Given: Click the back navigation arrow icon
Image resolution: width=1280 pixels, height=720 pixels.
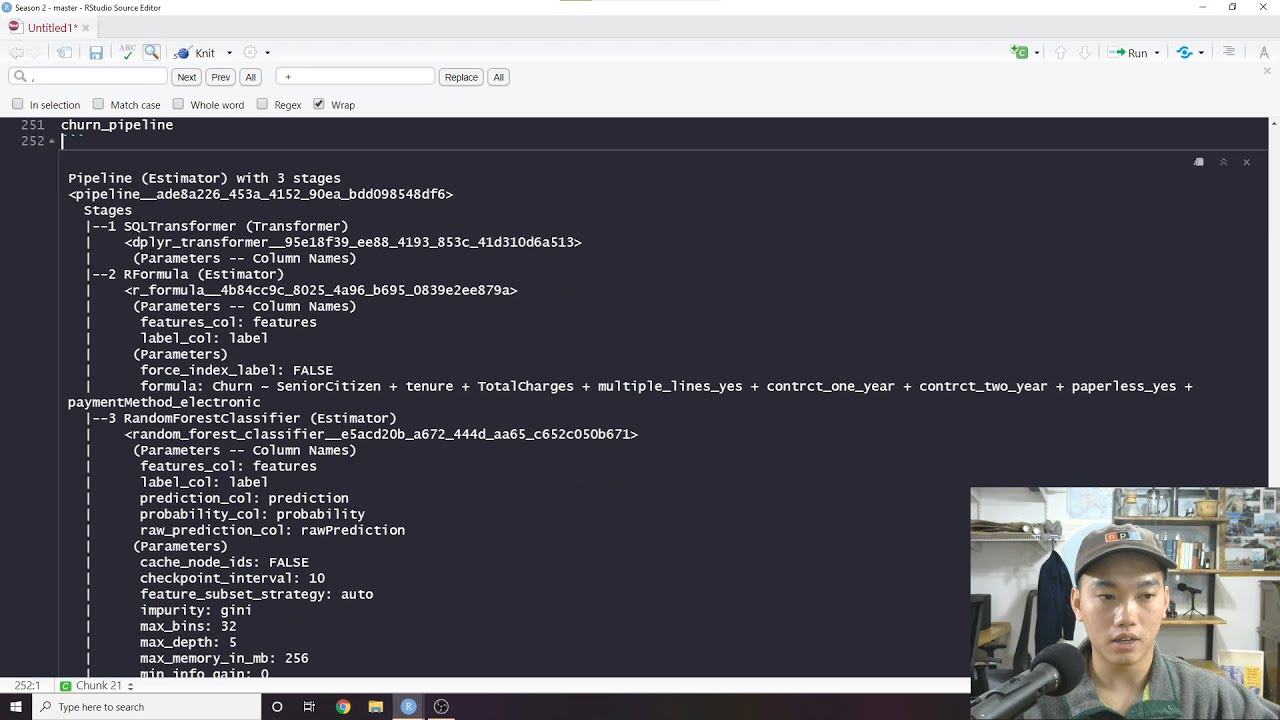Looking at the screenshot, I should pyautogui.click(x=17, y=52).
